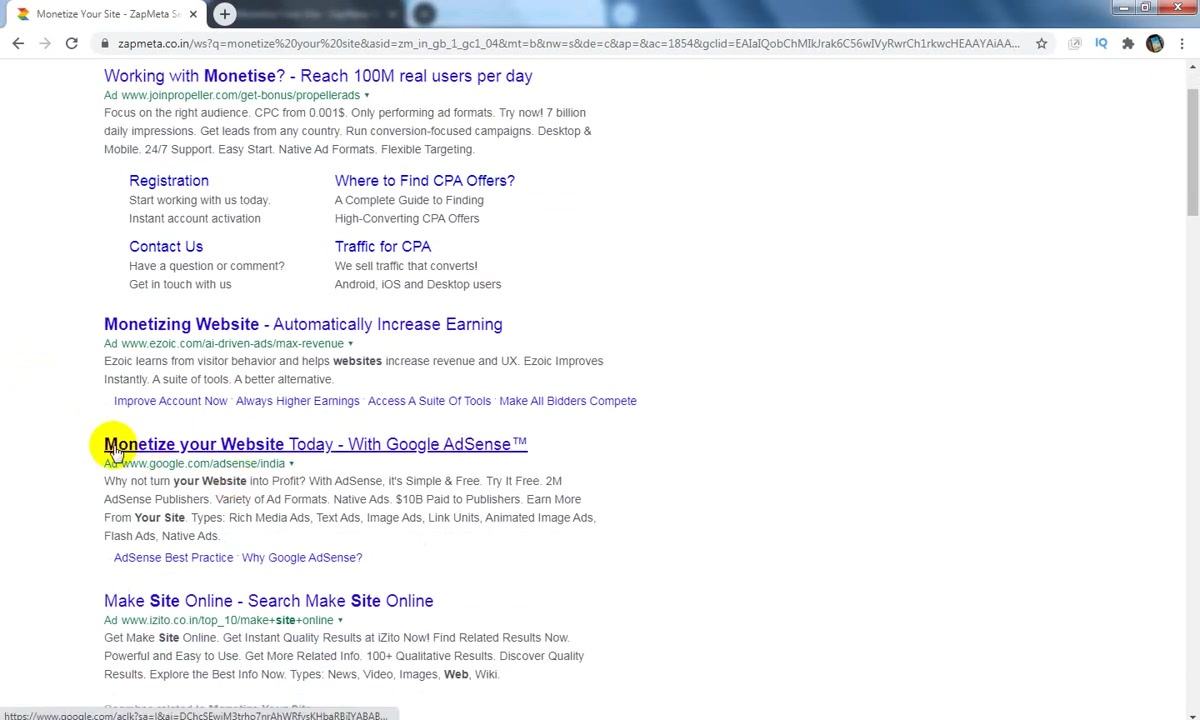Image resolution: width=1200 pixels, height=720 pixels.
Task: Click the browser back arrow
Action: tap(18, 43)
